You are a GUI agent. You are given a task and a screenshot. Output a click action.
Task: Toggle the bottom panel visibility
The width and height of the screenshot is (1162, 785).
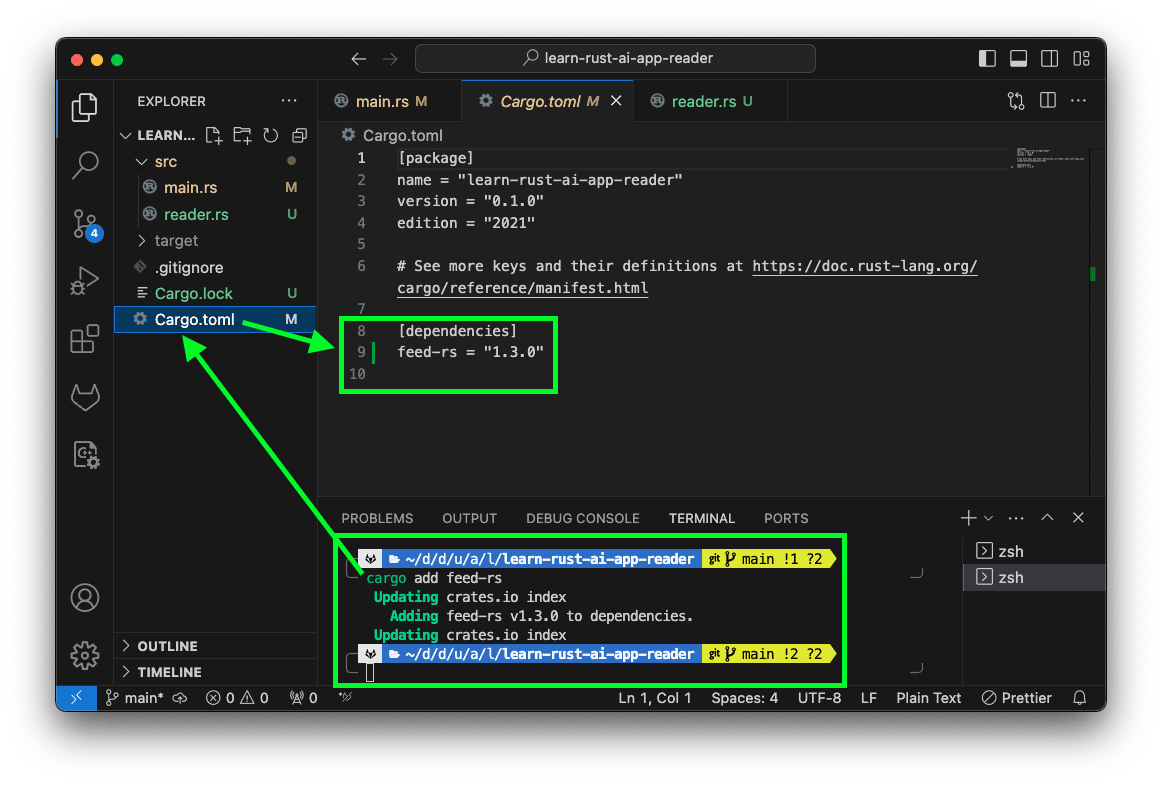(x=1018, y=59)
